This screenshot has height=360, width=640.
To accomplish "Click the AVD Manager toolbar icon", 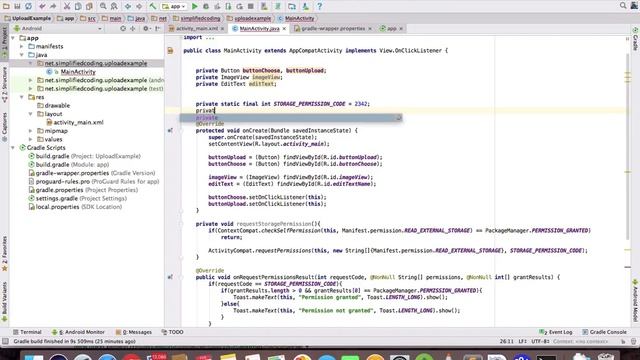I will coord(264,6).
